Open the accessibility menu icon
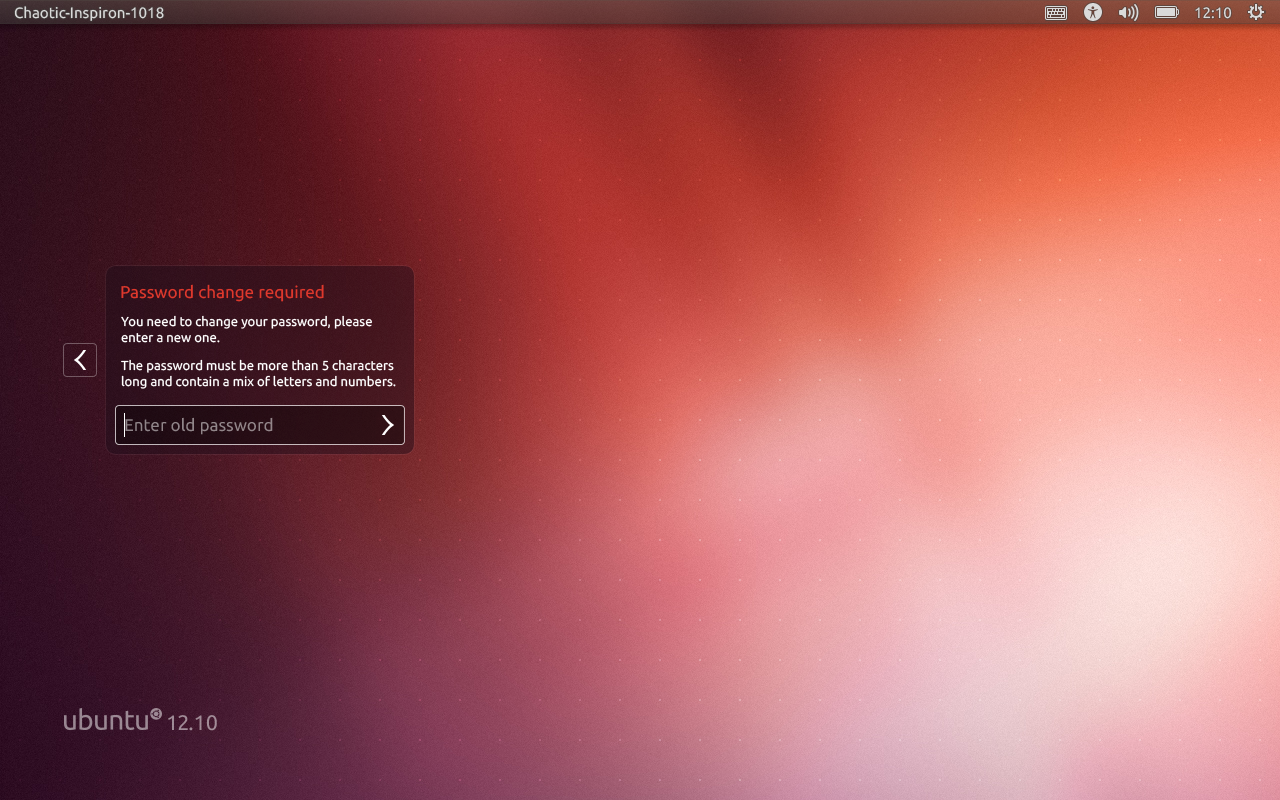 (1093, 13)
